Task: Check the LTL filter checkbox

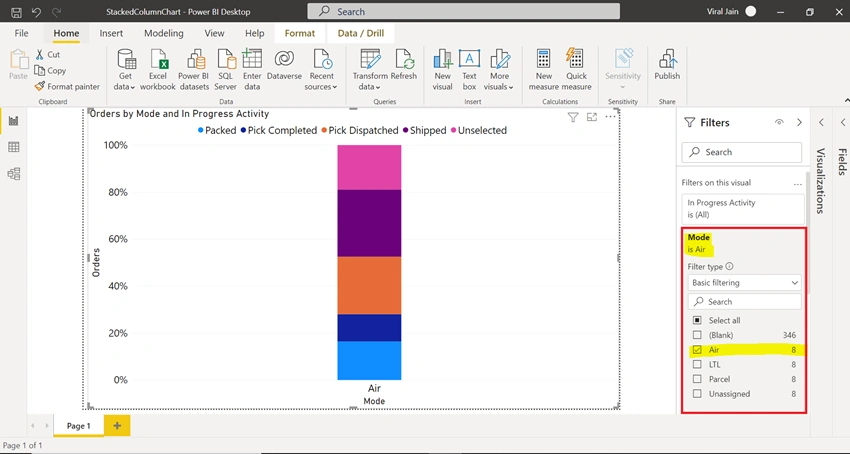Action: [698, 365]
